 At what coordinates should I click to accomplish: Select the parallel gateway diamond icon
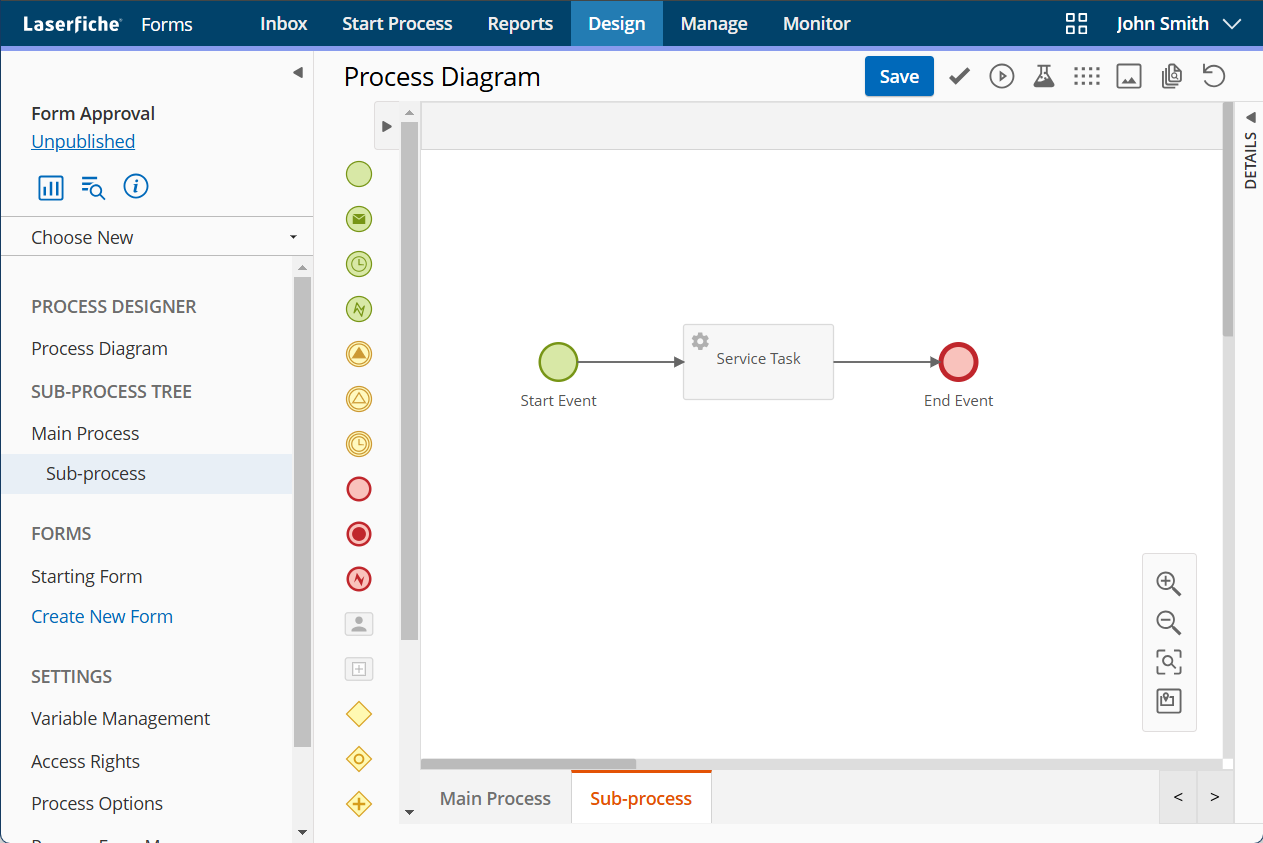tap(358, 804)
